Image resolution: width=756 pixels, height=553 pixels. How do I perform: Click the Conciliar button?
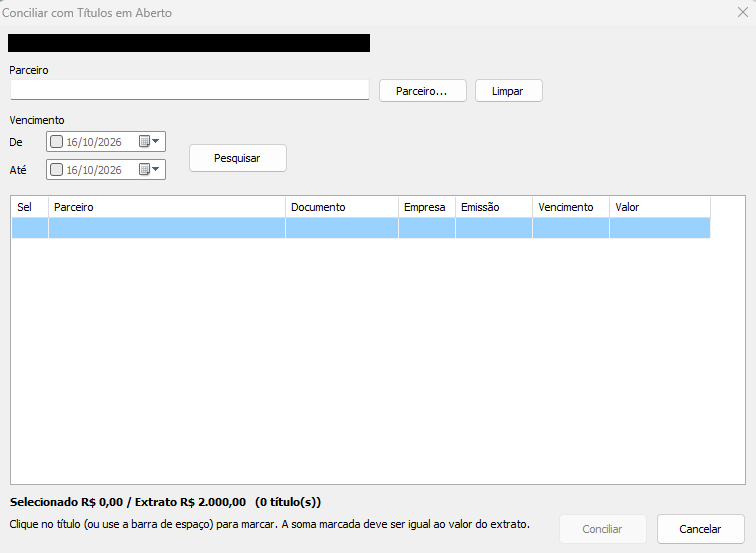tap(602, 529)
